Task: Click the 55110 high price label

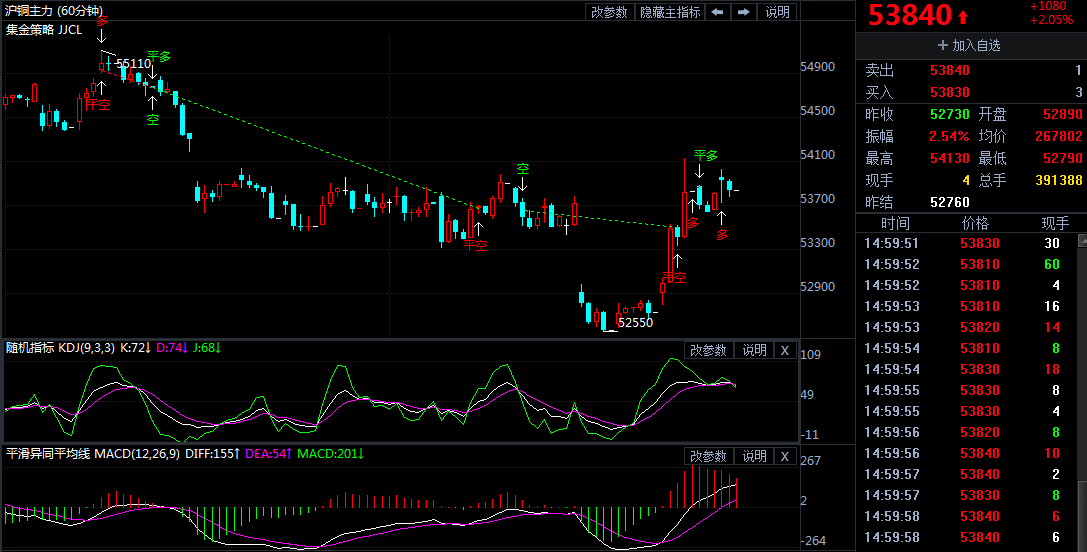Action: (x=133, y=64)
